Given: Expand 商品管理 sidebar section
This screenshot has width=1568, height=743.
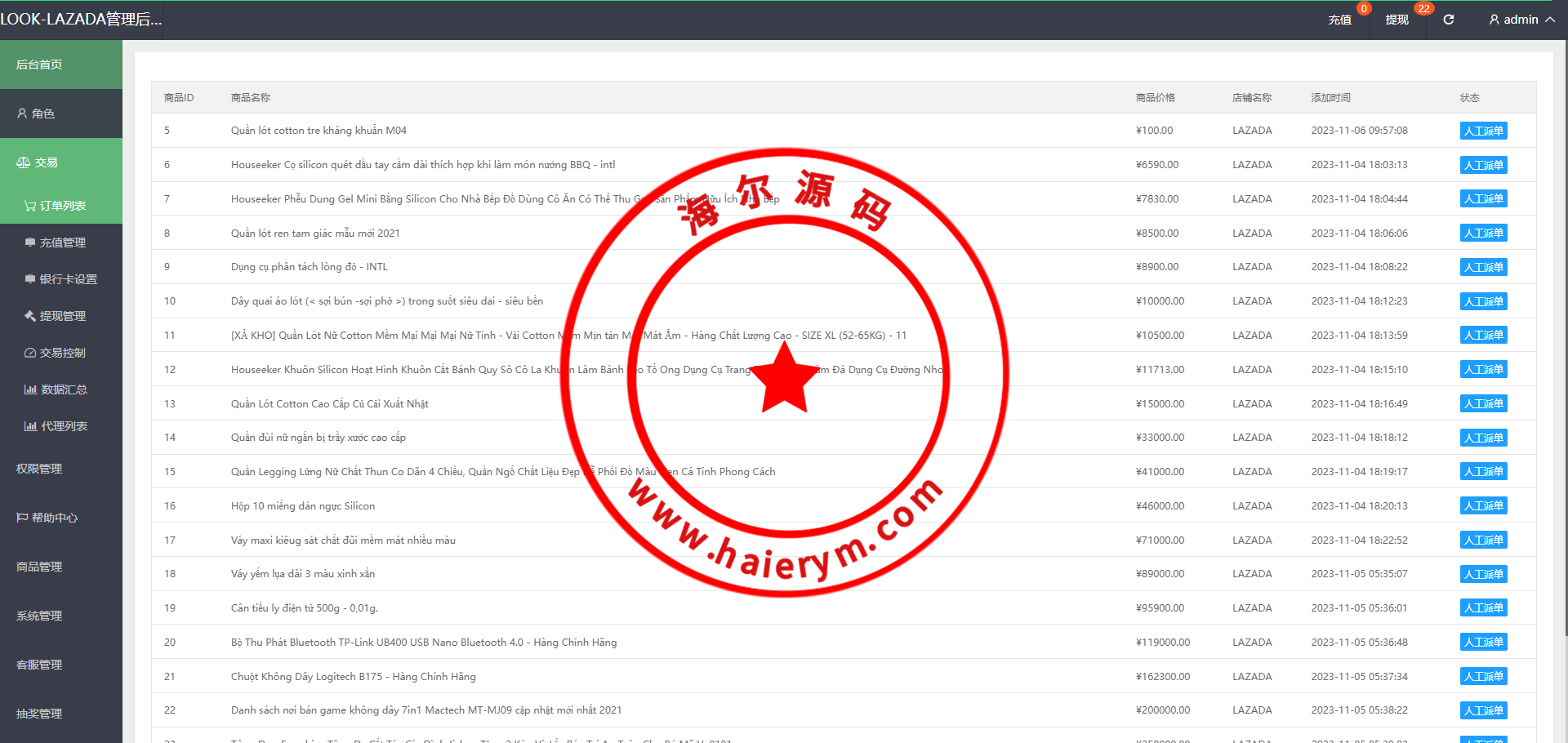Looking at the screenshot, I should (x=39, y=567).
